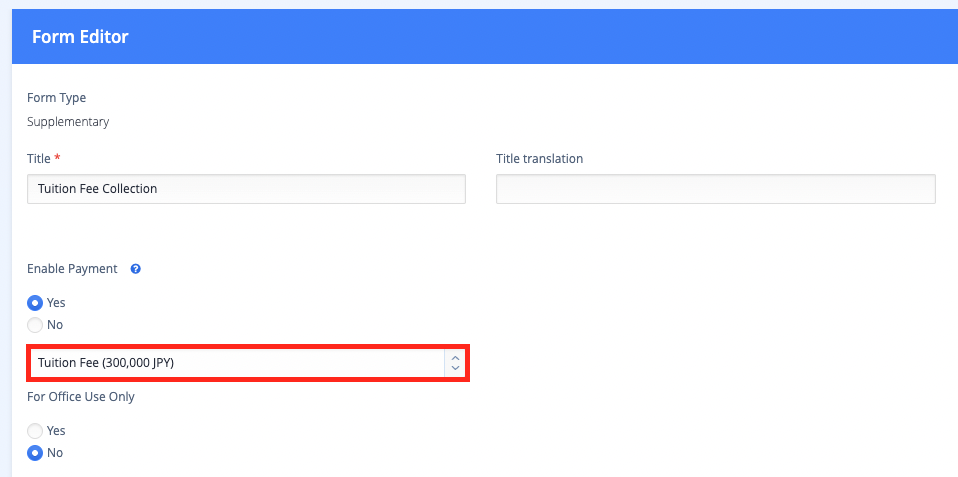Click the Form Editor header title
Image resolution: width=958 pixels, height=477 pixels.
[x=80, y=37]
